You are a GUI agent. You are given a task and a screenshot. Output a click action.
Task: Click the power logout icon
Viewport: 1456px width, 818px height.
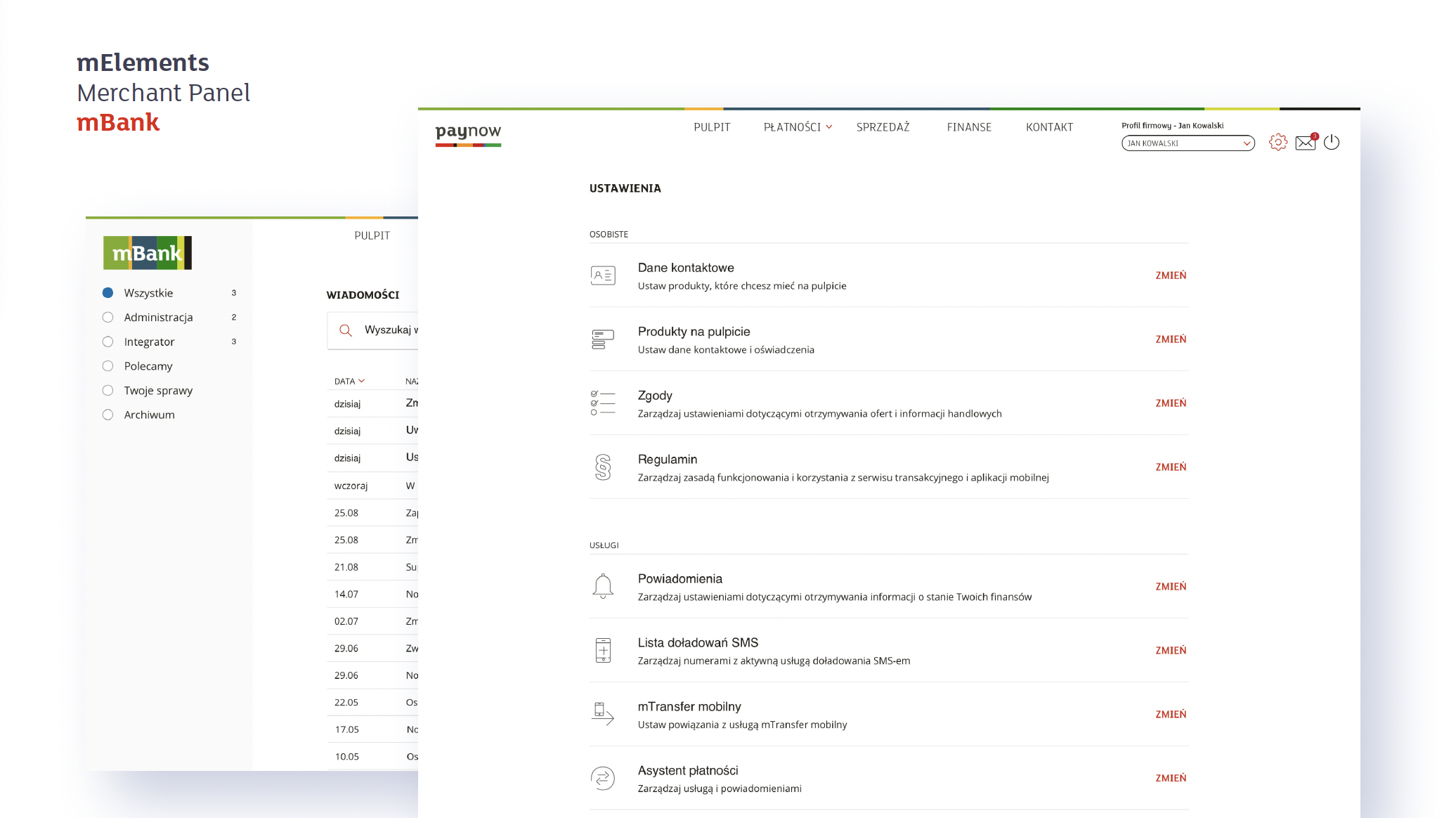(x=1331, y=143)
